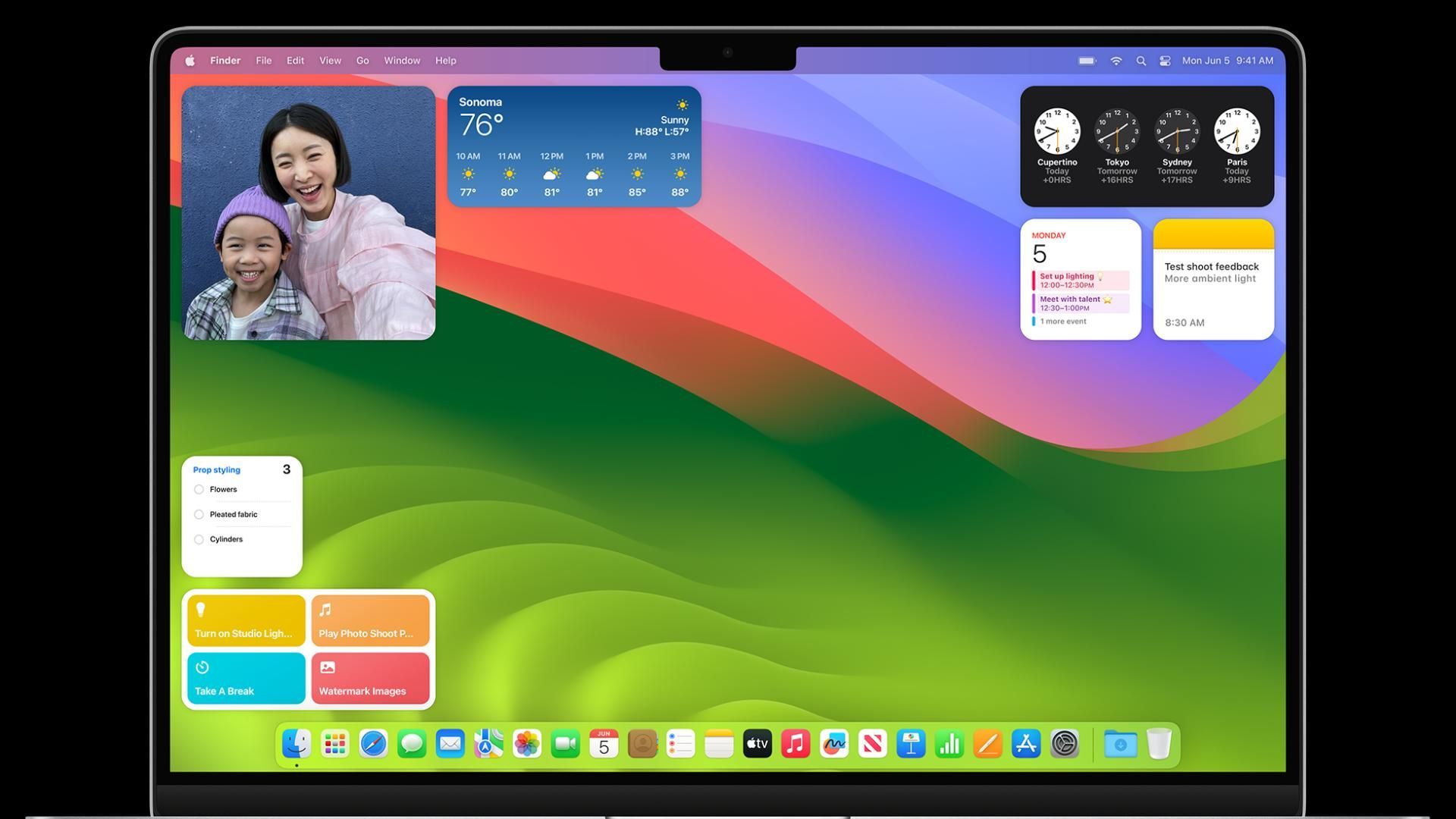Mark Pleated fabric reminder complete

point(199,515)
